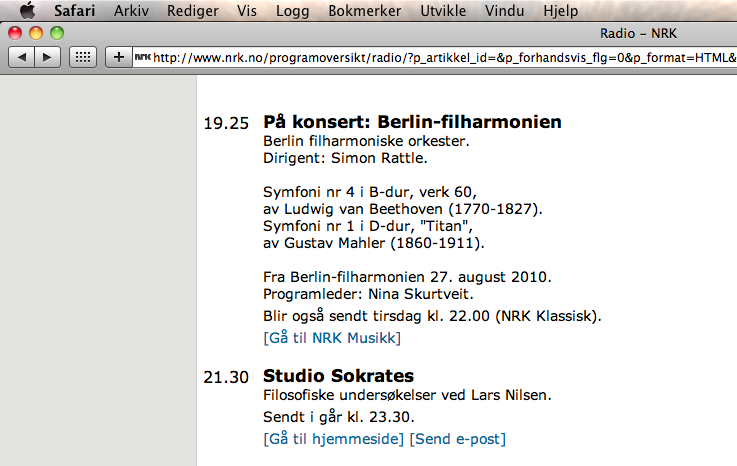Screen dimensions: 737x466
Task: Show Top Sites grid view
Action: pyautogui.click(x=83, y=57)
